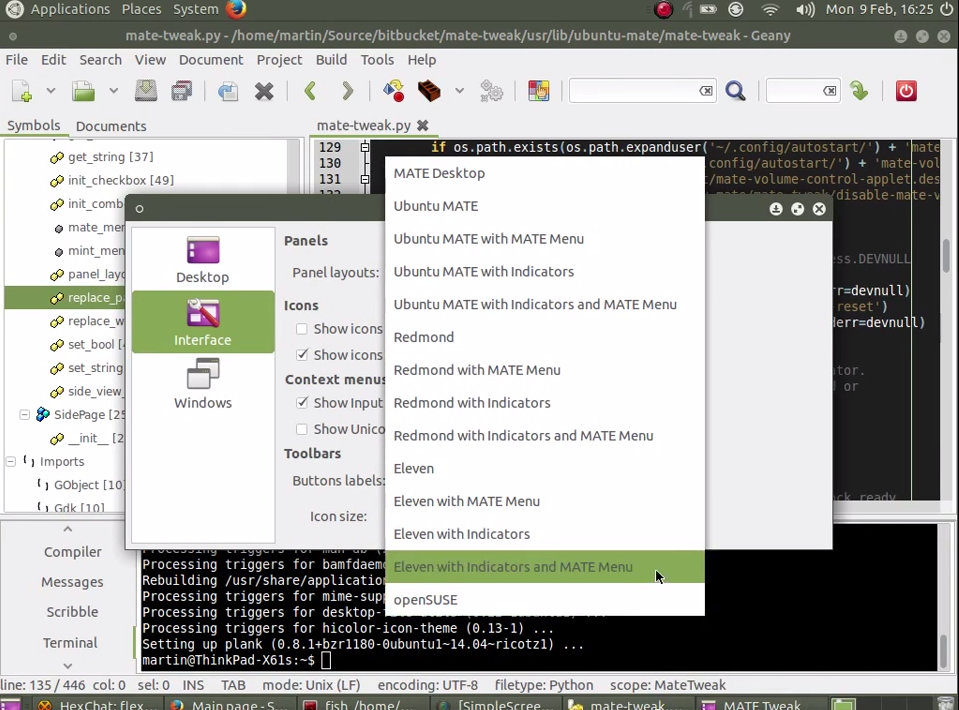The width and height of the screenshot is (959, 710).
Task: Click the Save all files icon
Action: [x=182, y=91]
